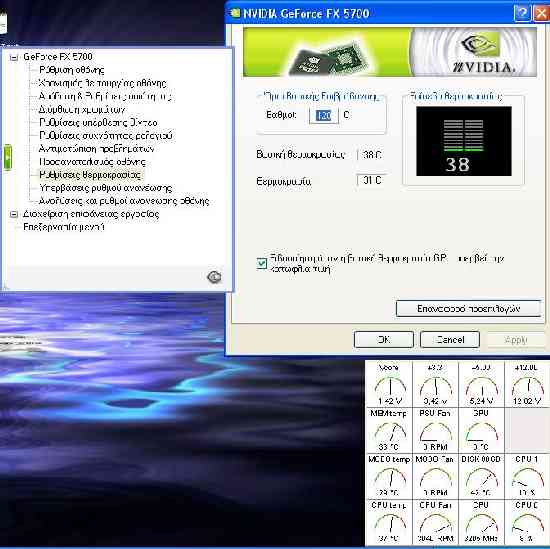550x549 pixels.
Task: Collapse the GeForce FX 5700 tree node
Action: pos(14,57)
